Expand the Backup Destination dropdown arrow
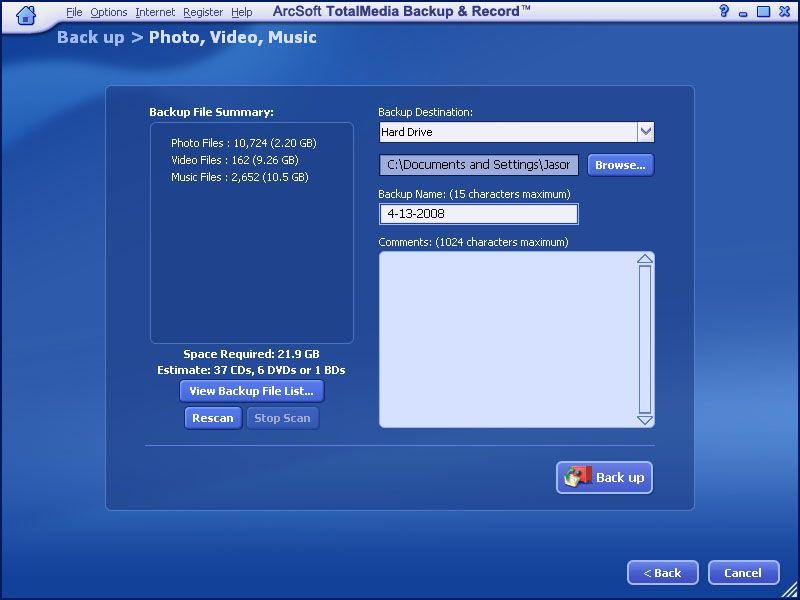Image resolution: width=800 pixels, height=600 pixels. click(x=645, y=132)
